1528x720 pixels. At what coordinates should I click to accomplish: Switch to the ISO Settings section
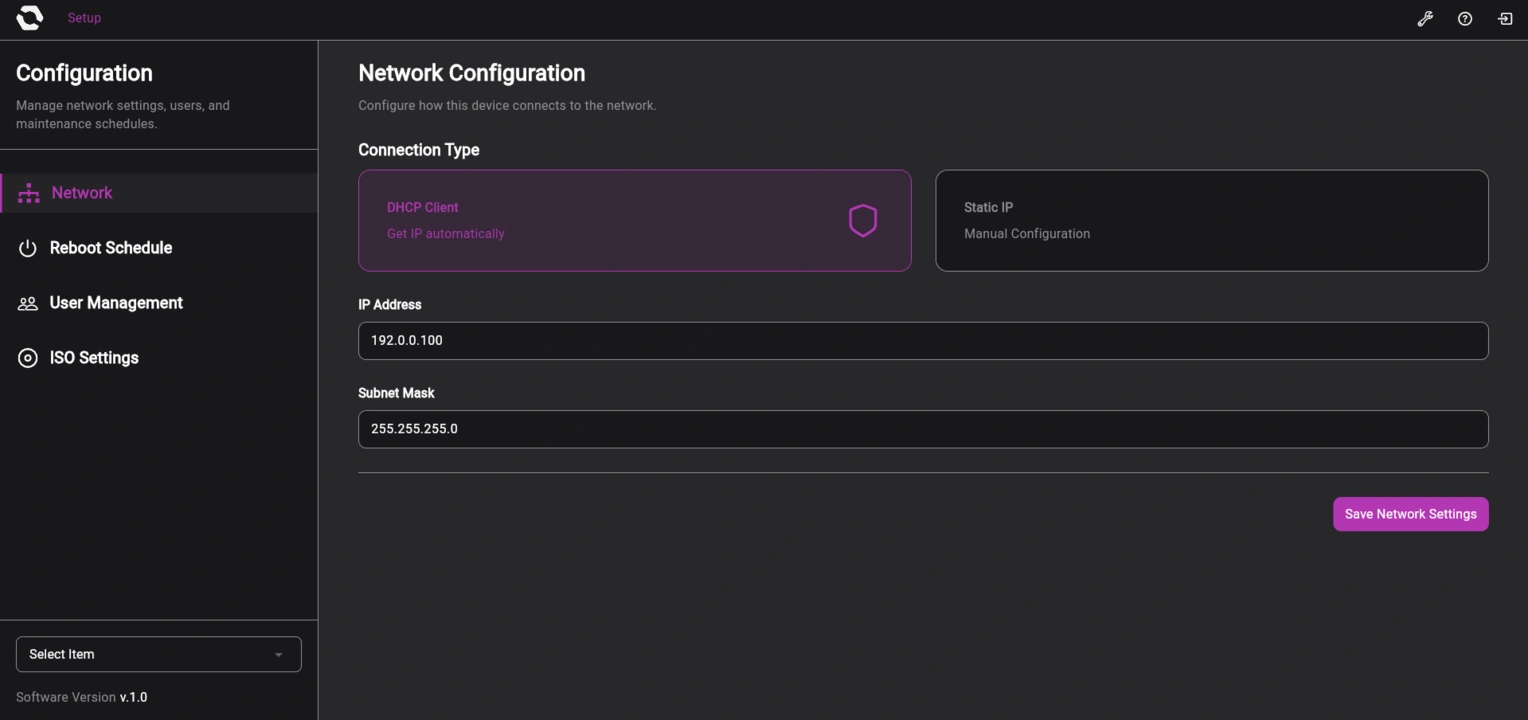point(94,357)
